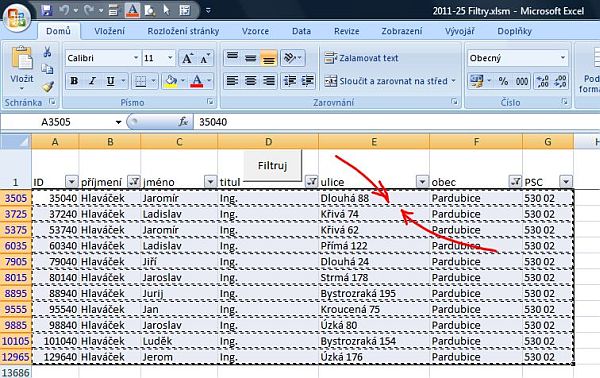The height and width of the screenshot is (378, 600).
Task: Click Zalamovat text to wrap text
Action: 361,58
